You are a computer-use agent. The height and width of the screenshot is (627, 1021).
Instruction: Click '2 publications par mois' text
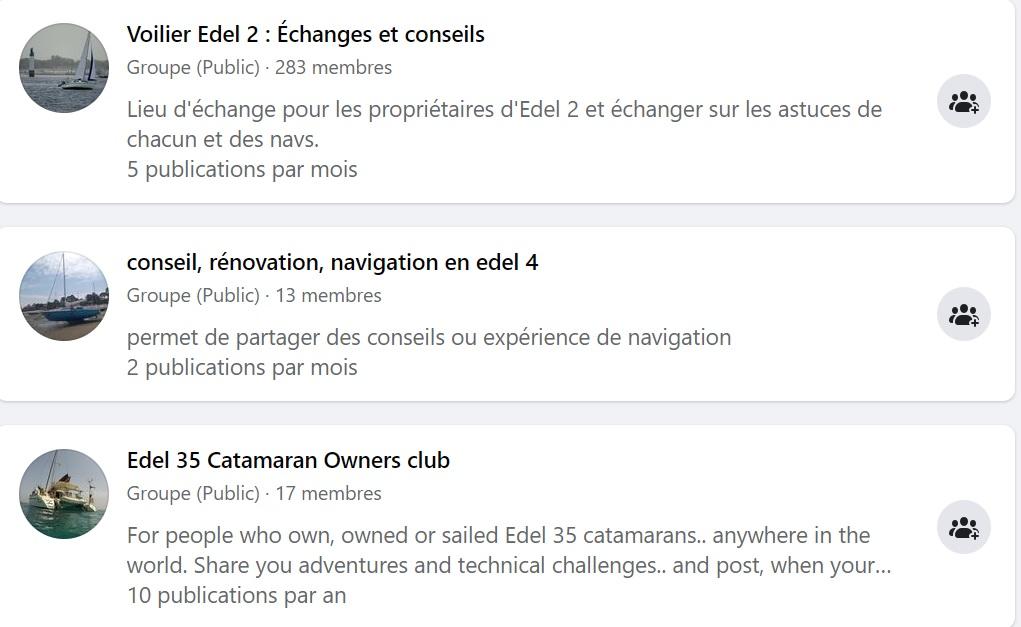pyautogui.click(x=242, y=367)
